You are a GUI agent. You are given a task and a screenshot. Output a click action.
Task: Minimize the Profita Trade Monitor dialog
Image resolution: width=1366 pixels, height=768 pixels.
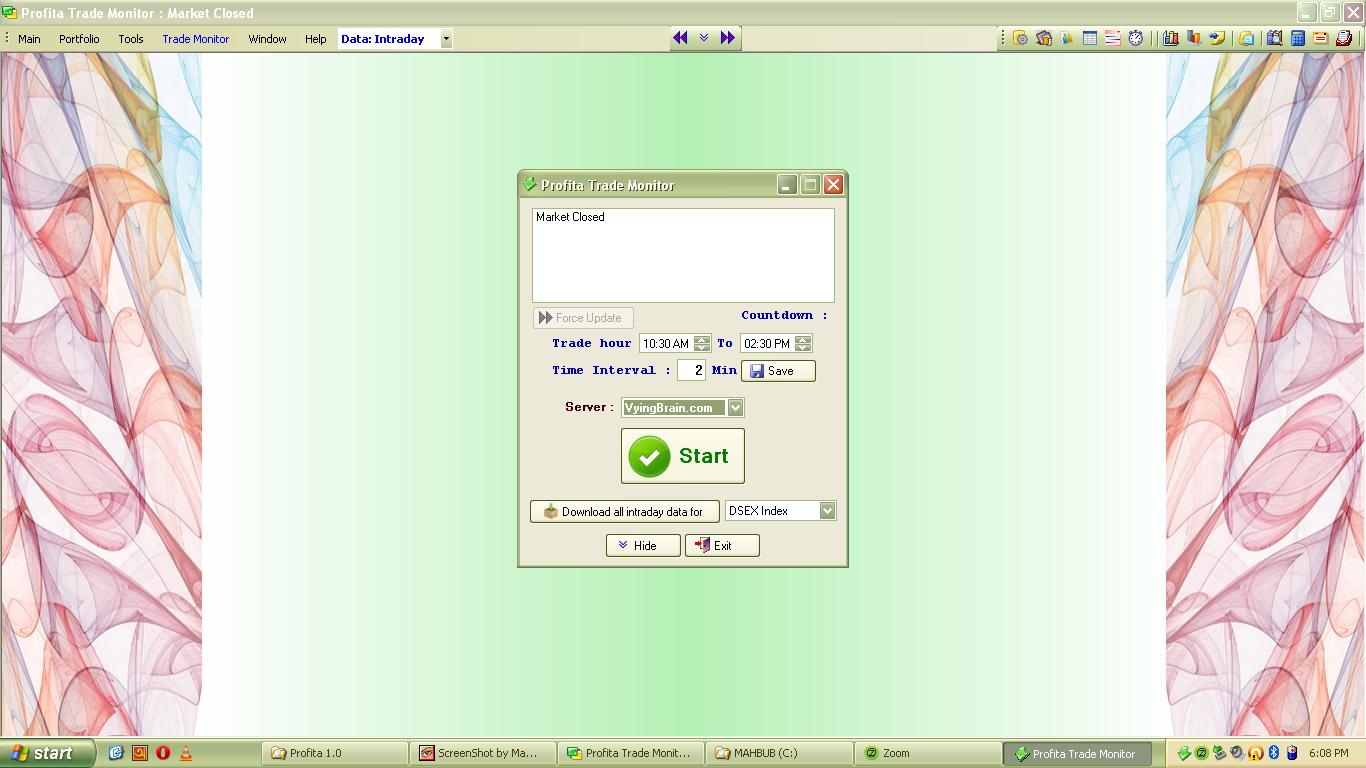787,185
